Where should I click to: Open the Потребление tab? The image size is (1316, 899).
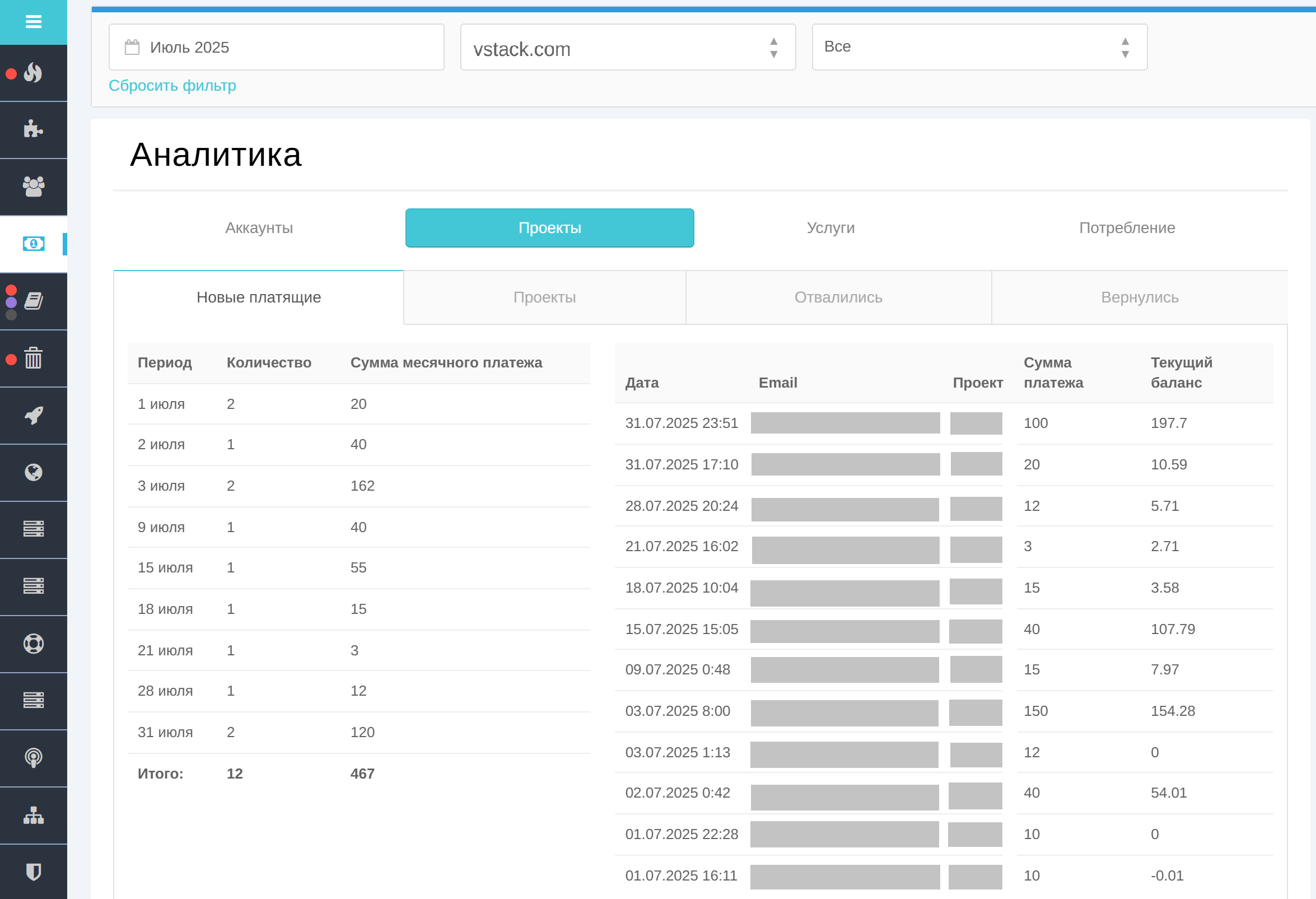[x=1127, y=228]
